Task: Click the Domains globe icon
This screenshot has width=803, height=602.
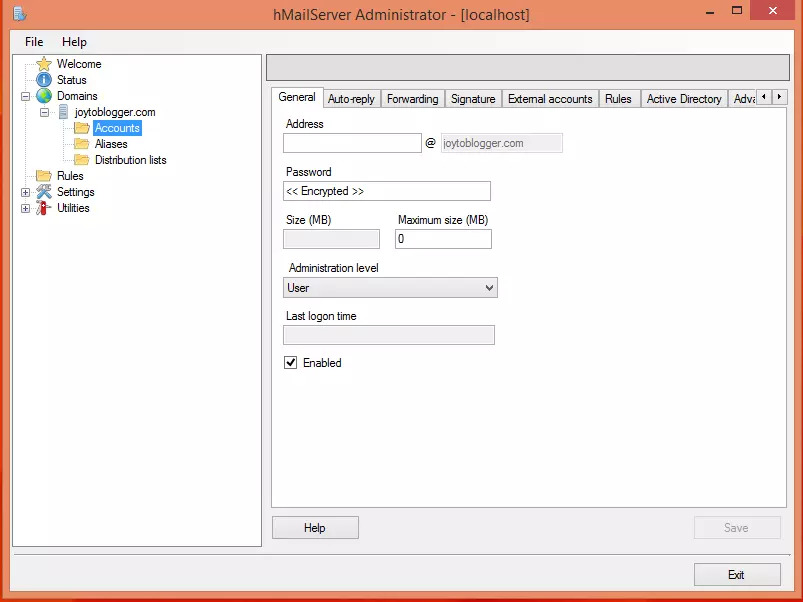Action: click(x=44, y=96)
